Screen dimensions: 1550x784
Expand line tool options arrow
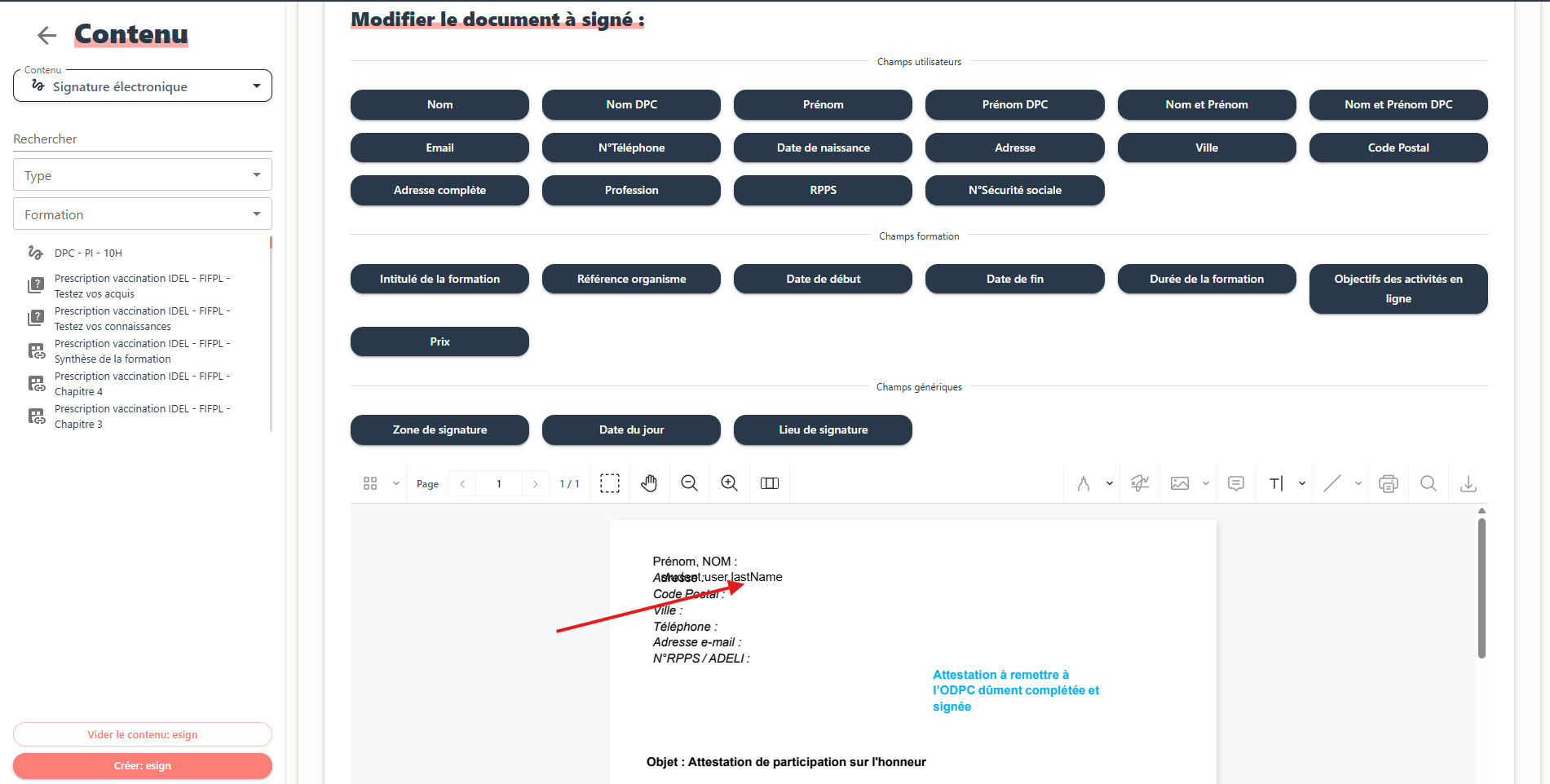click(1358, 483)
